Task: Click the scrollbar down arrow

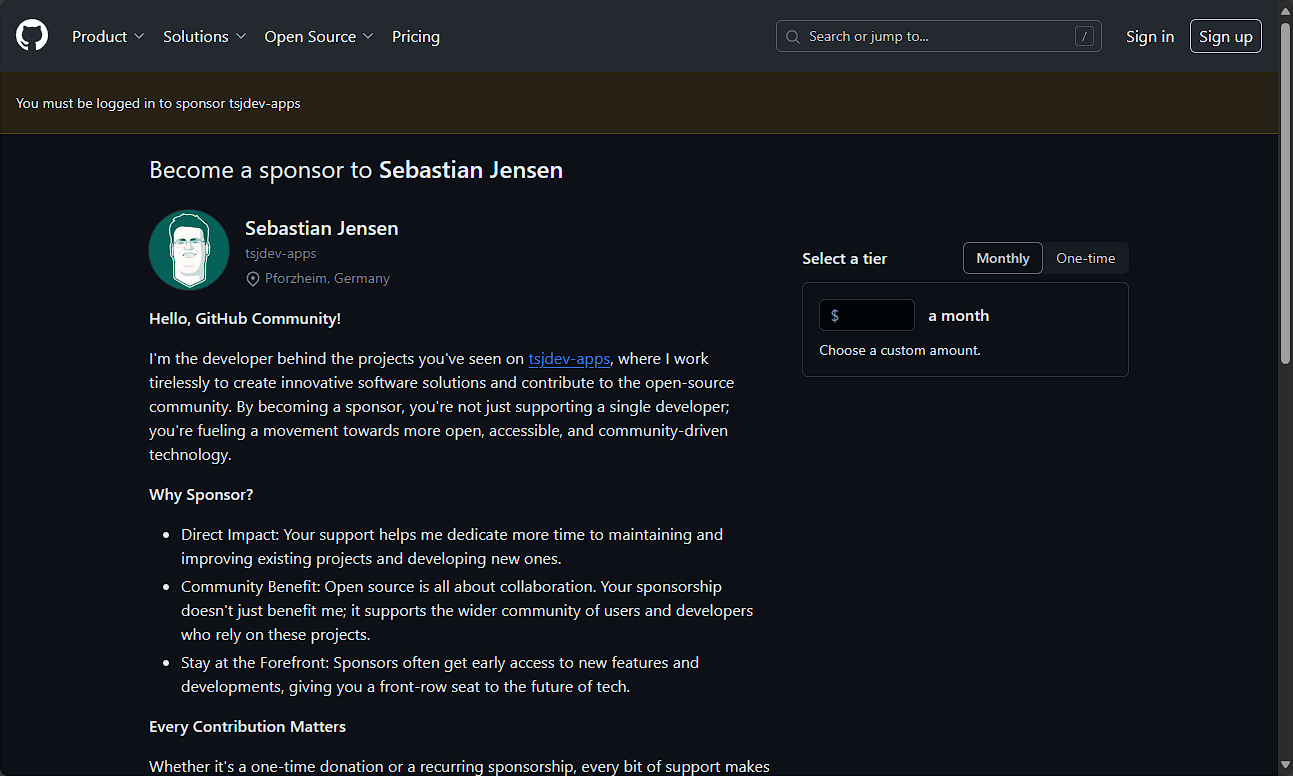Action: tap(1285, 767)
